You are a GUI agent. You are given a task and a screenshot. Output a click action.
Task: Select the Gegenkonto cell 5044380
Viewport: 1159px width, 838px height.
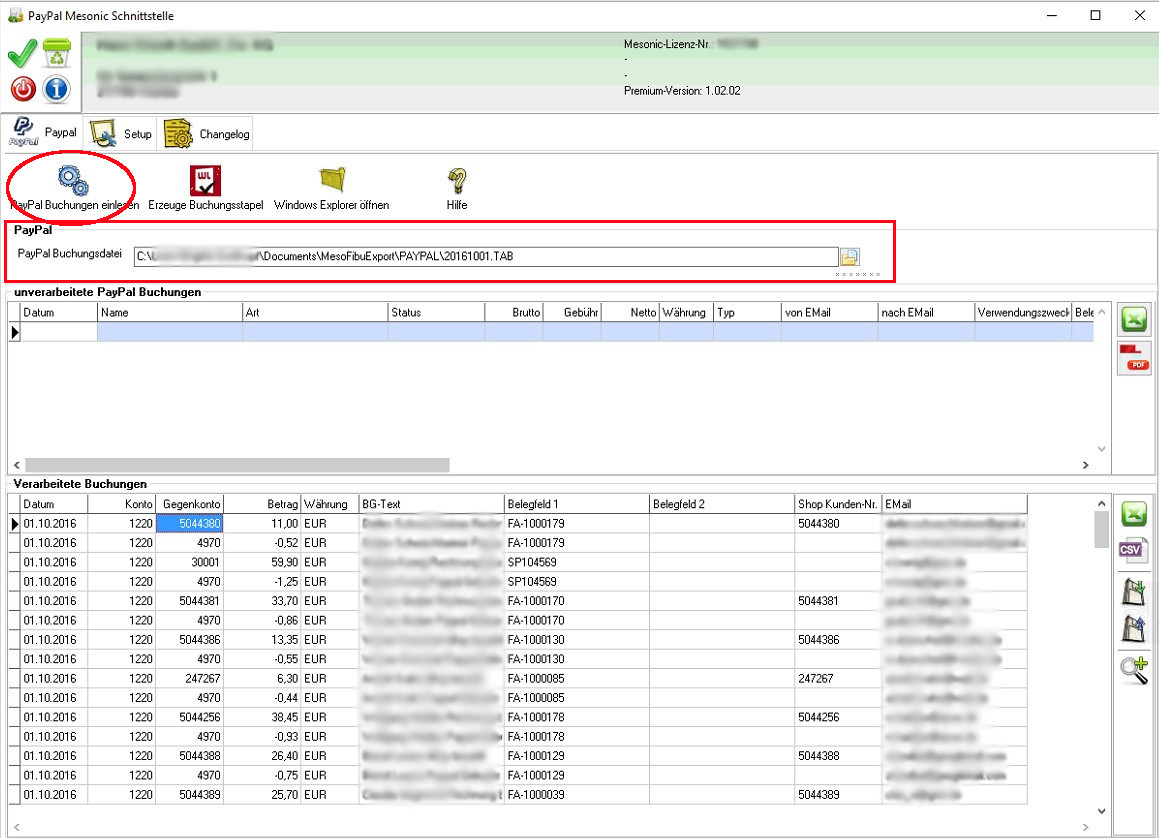(189, 523)
